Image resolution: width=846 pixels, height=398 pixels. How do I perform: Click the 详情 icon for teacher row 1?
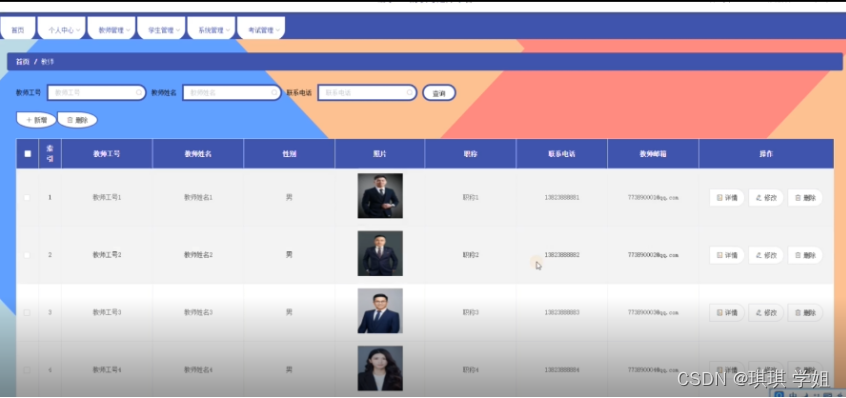719,198
